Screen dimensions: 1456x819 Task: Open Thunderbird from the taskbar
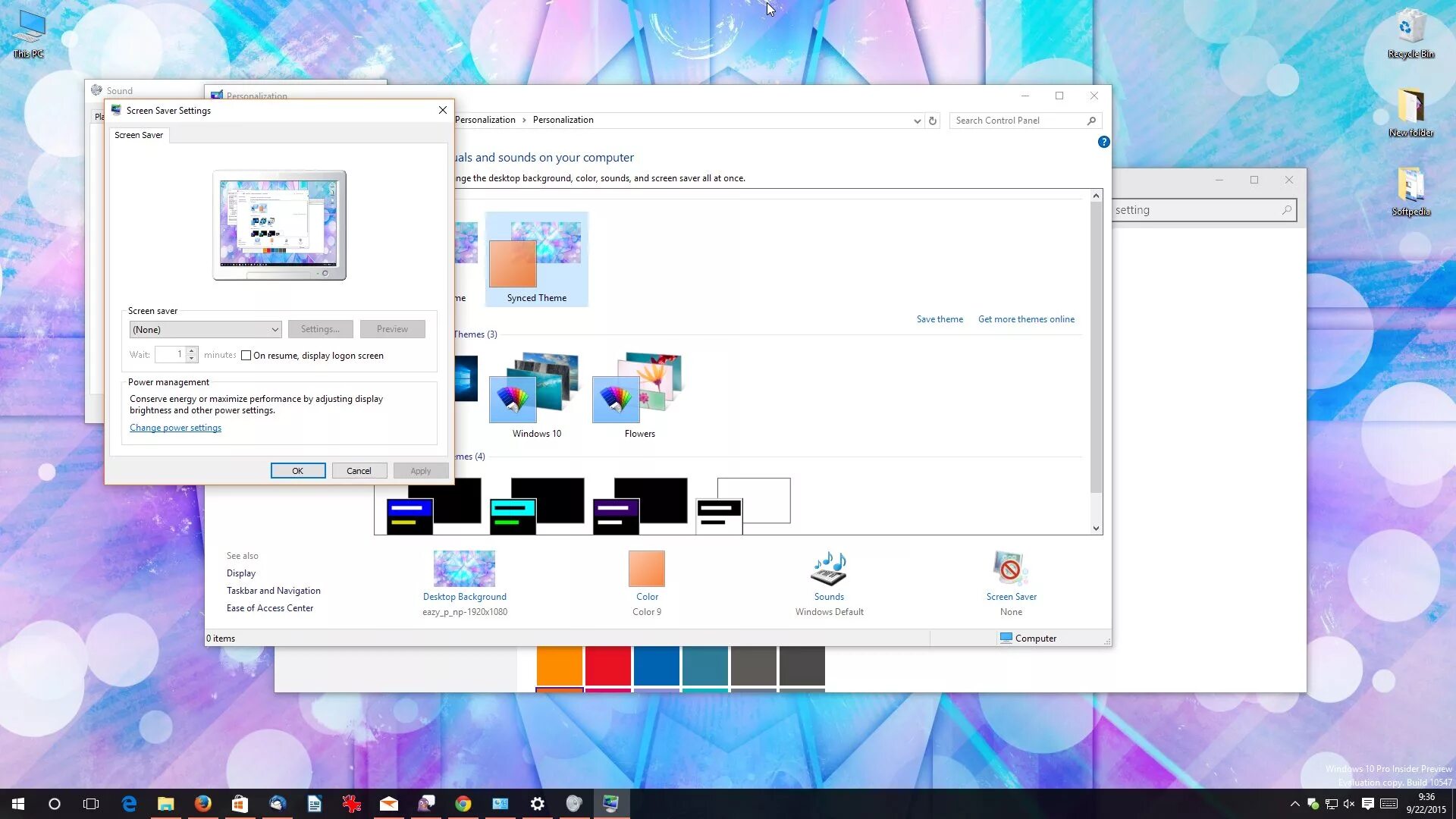(278, 804)
